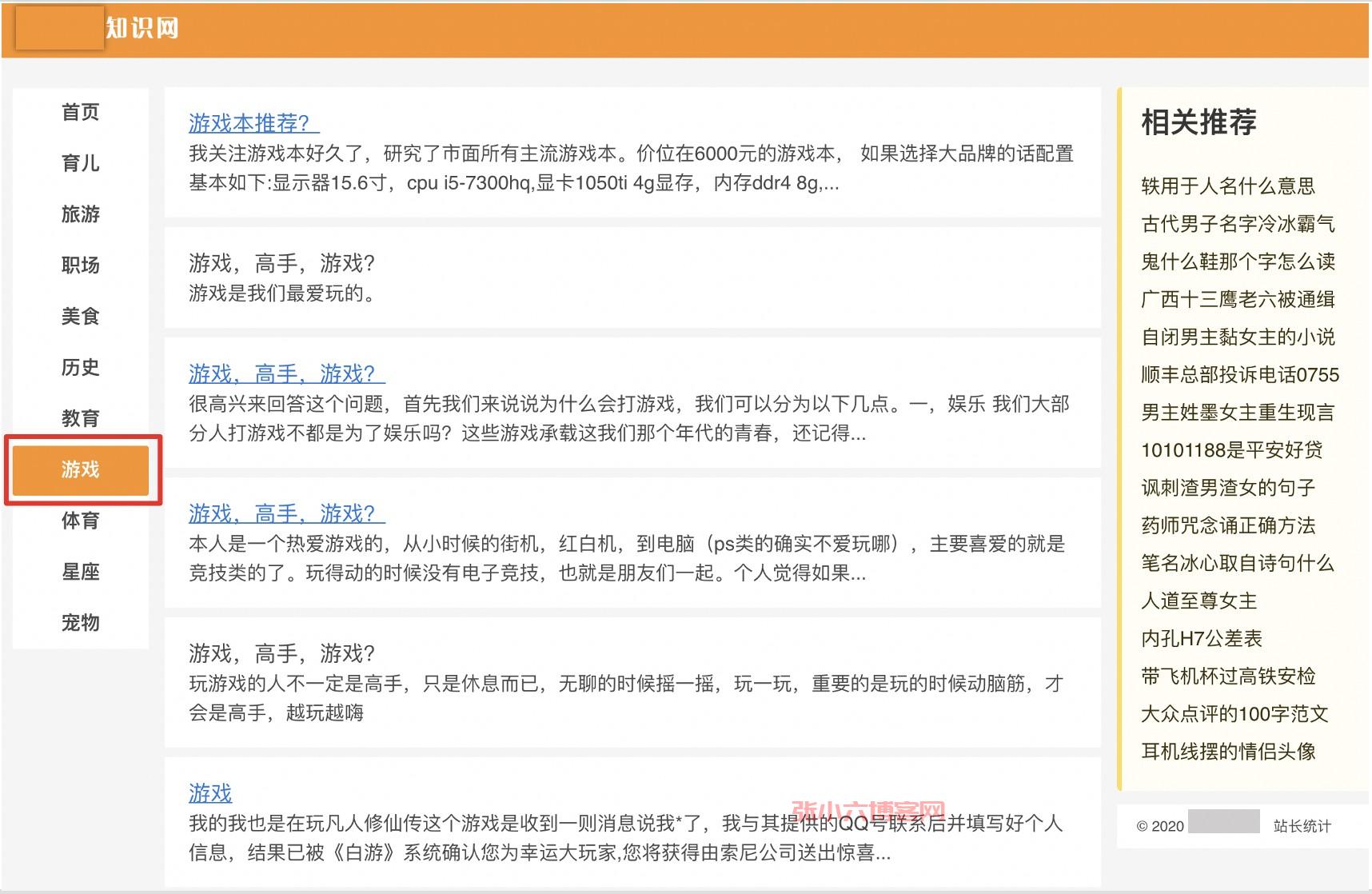Click the highlighted 游戏 category

[x=81, y=470]
